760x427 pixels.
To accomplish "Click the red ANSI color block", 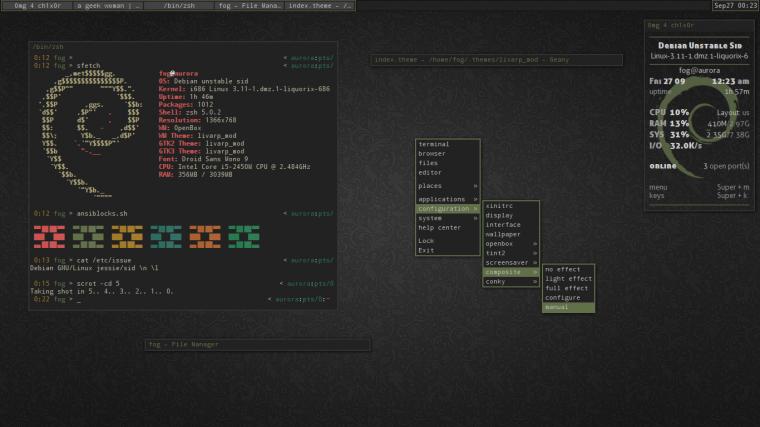I will (48, 236).
